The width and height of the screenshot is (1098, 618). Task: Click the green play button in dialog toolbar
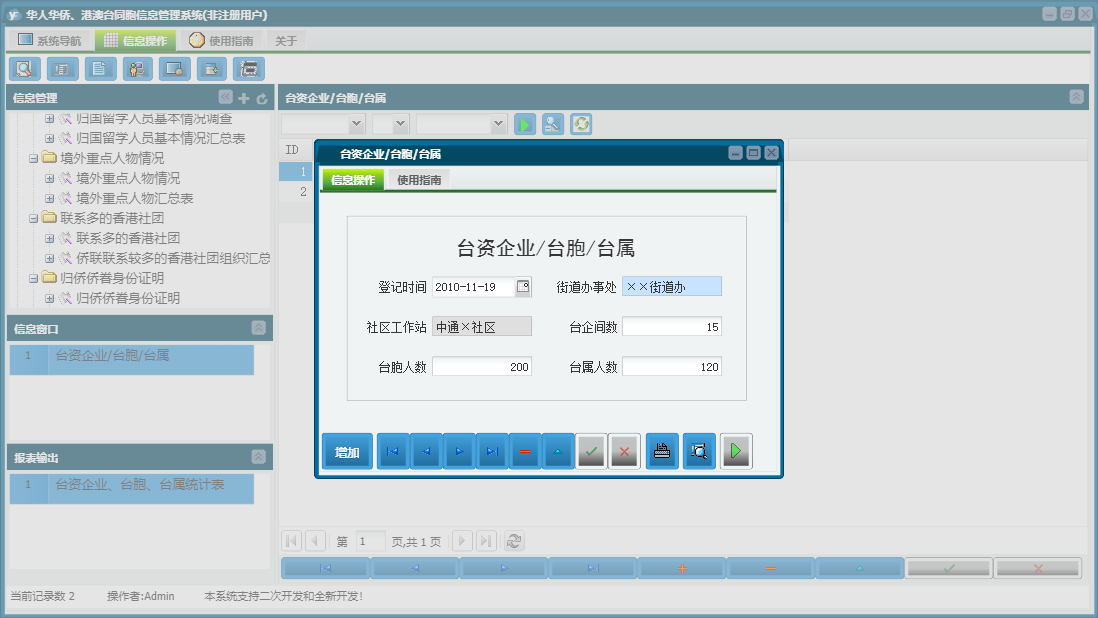(736, 451)
